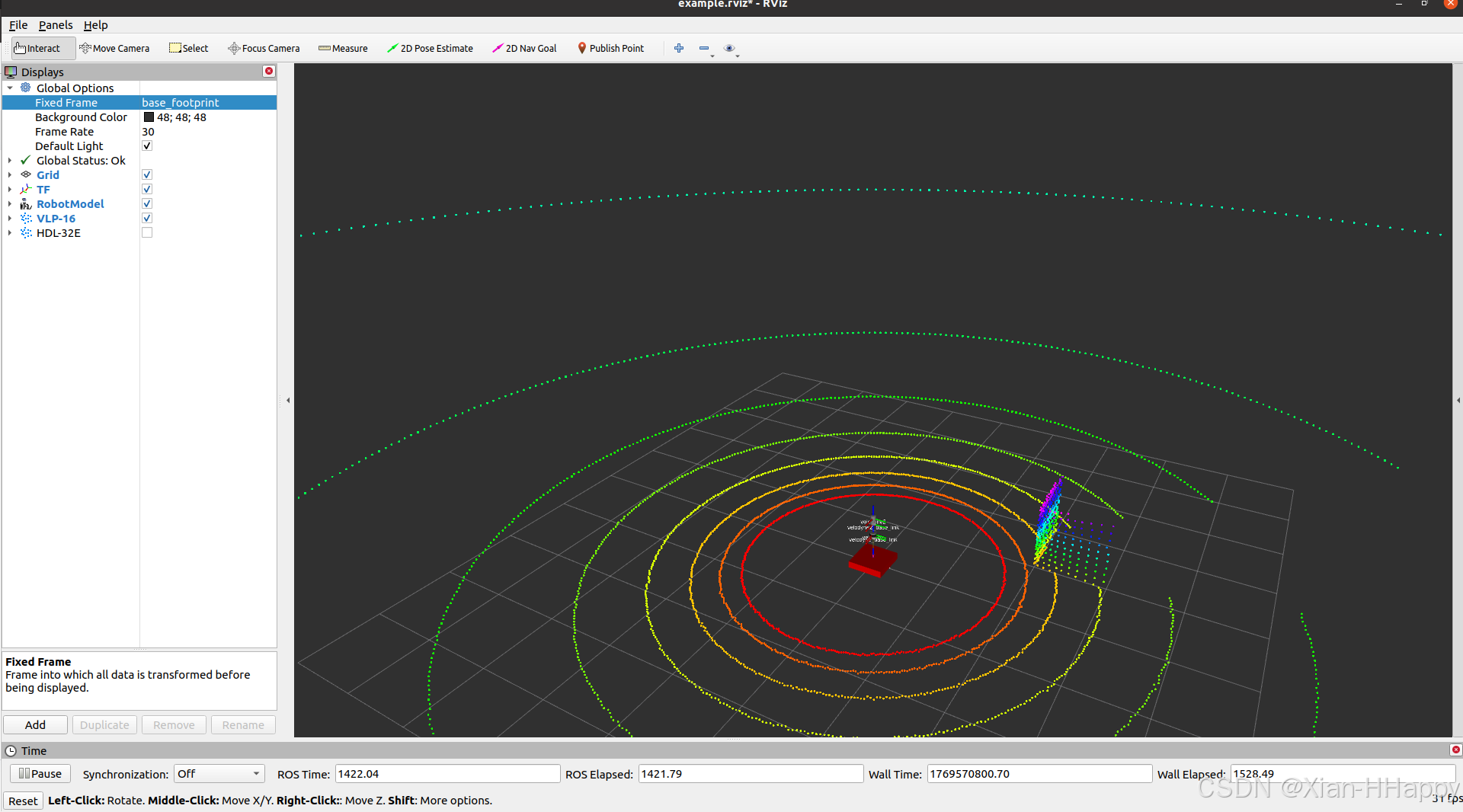Click the TF axes icon
Viewport: 1463px width, 812px height.
[x=26, y=189]
